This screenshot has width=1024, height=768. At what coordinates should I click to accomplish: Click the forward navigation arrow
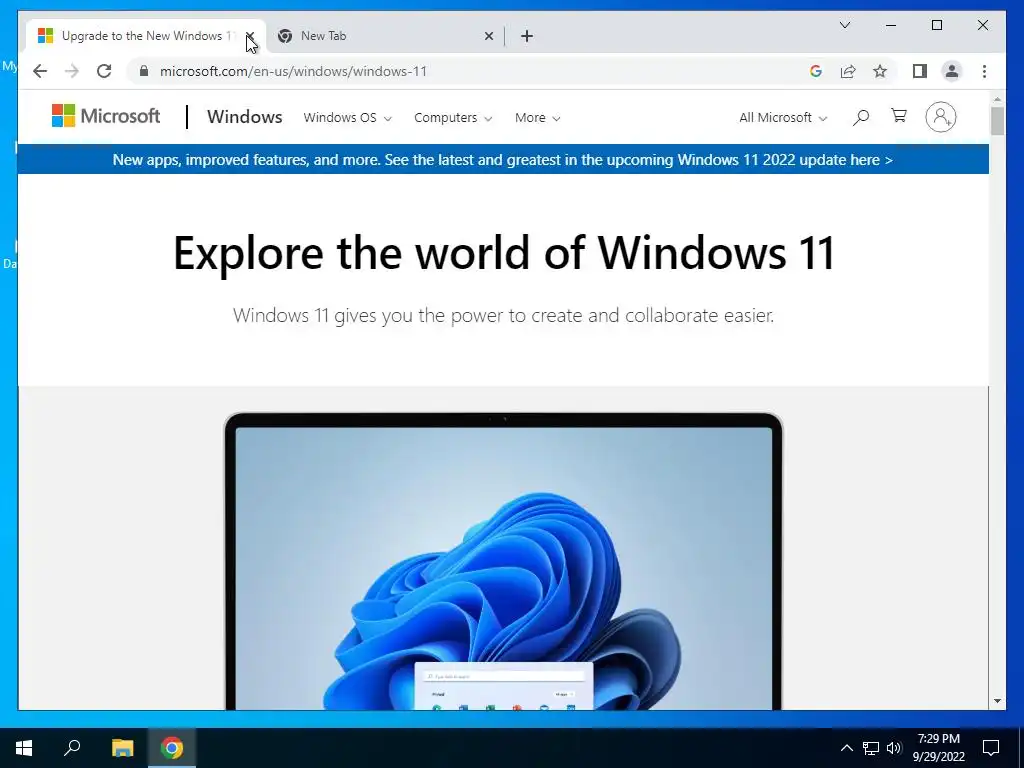[x=71, y=71]
